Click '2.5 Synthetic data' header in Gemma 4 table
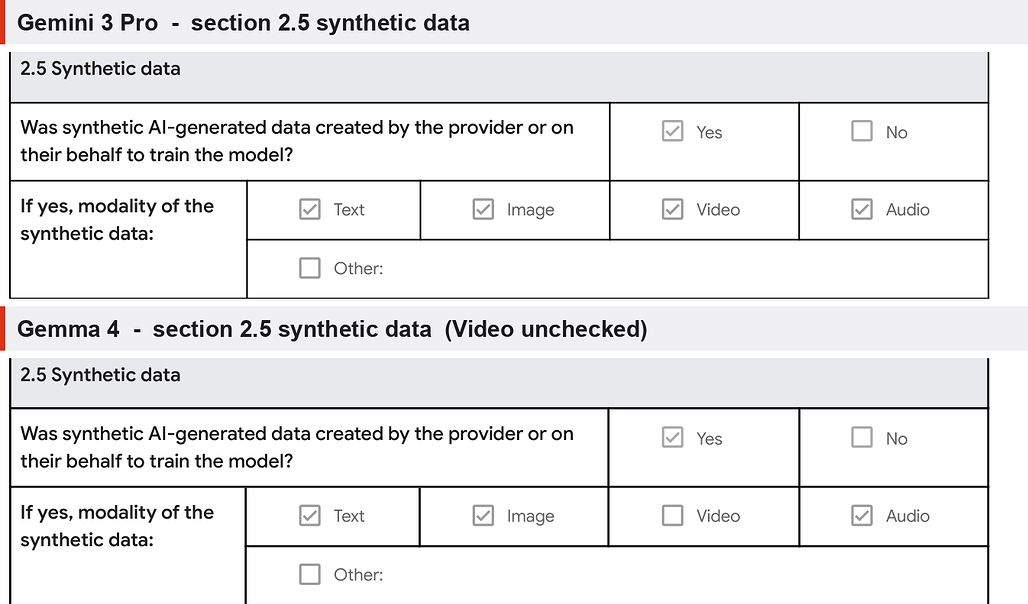This screenshot has height=604, width=1028. click(100, 375)
